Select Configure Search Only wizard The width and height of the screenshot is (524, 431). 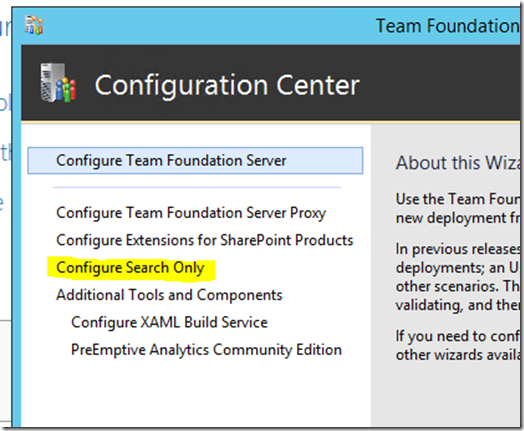point(130,268)
